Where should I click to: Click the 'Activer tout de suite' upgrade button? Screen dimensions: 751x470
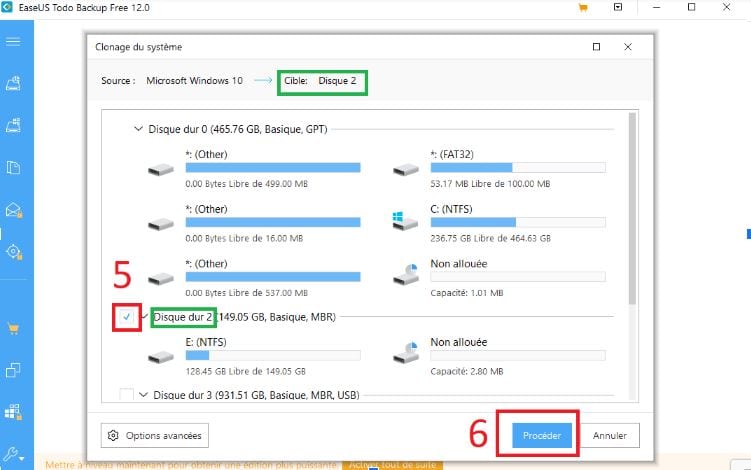pyautogui.click(x=392, y=465)
